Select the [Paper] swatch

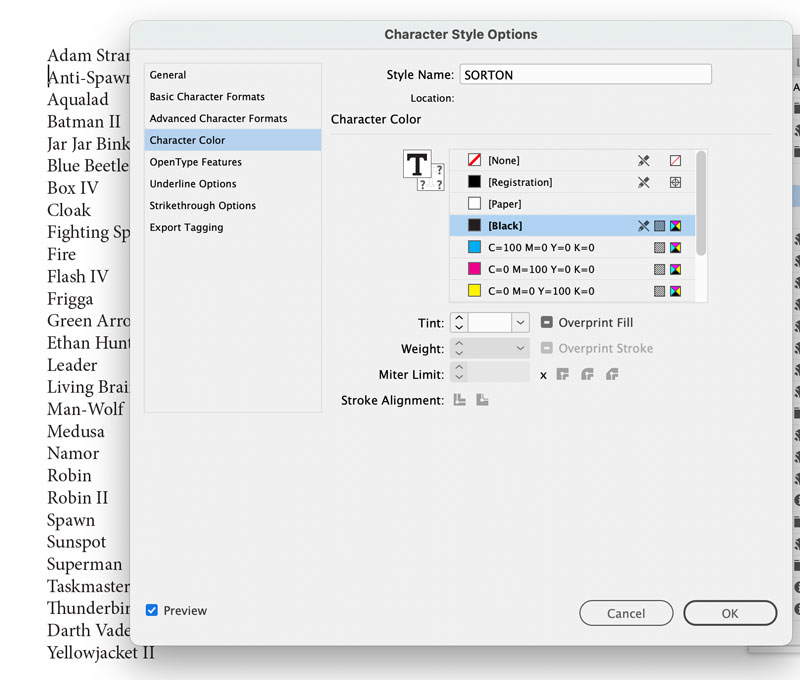point(572,204)
